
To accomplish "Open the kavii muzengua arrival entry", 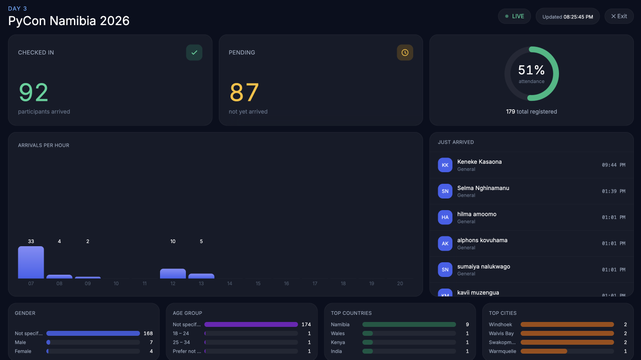I will click(531, 292).
